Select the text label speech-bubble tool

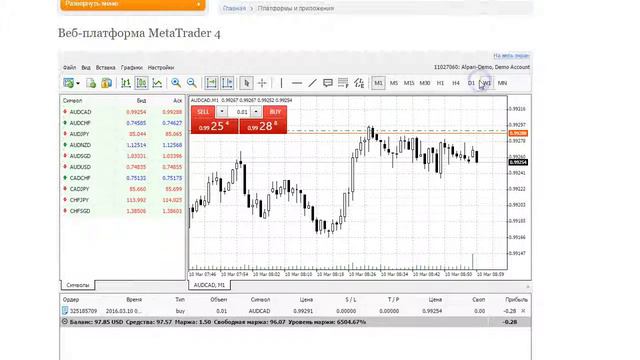click(x=327, y=83)
